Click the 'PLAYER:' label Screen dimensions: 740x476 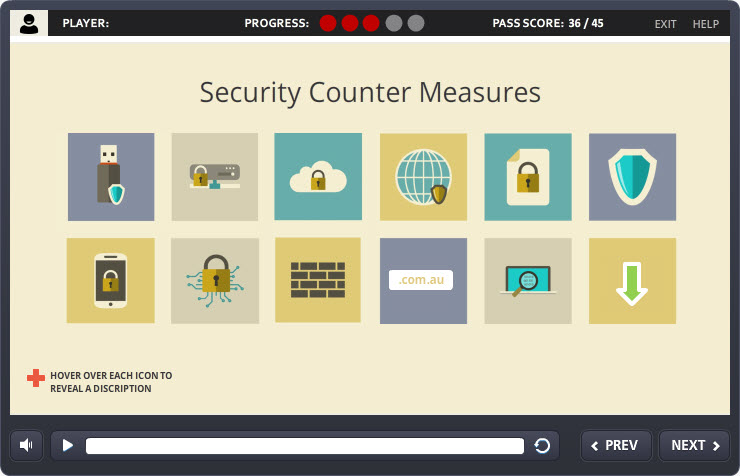coord(86,23)
